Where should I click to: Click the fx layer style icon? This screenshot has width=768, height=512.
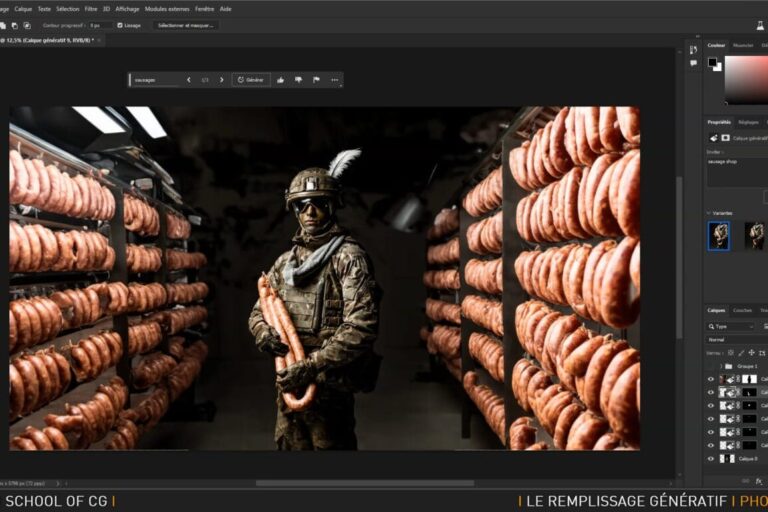[759, 482]
